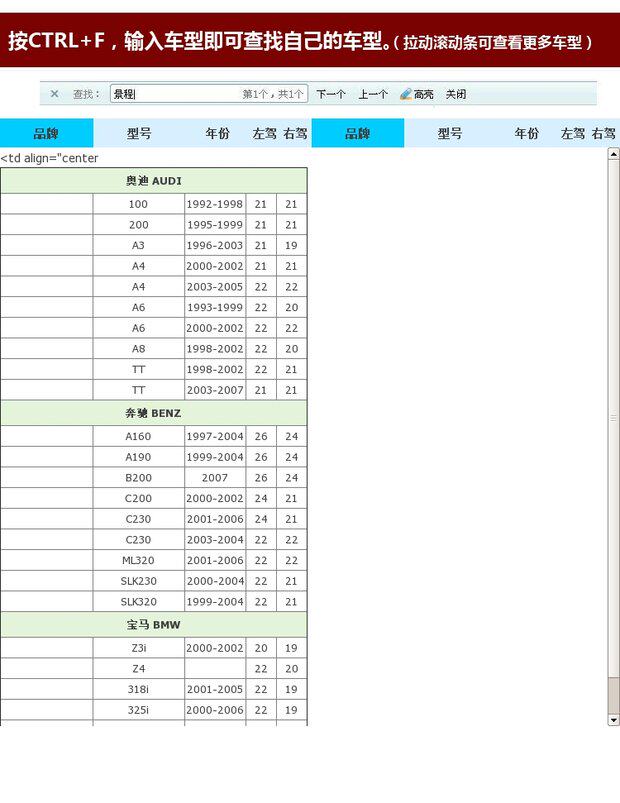Toggle the 高亮 highlight button
This screenshot has height=803, width=620.
[417, 94]
